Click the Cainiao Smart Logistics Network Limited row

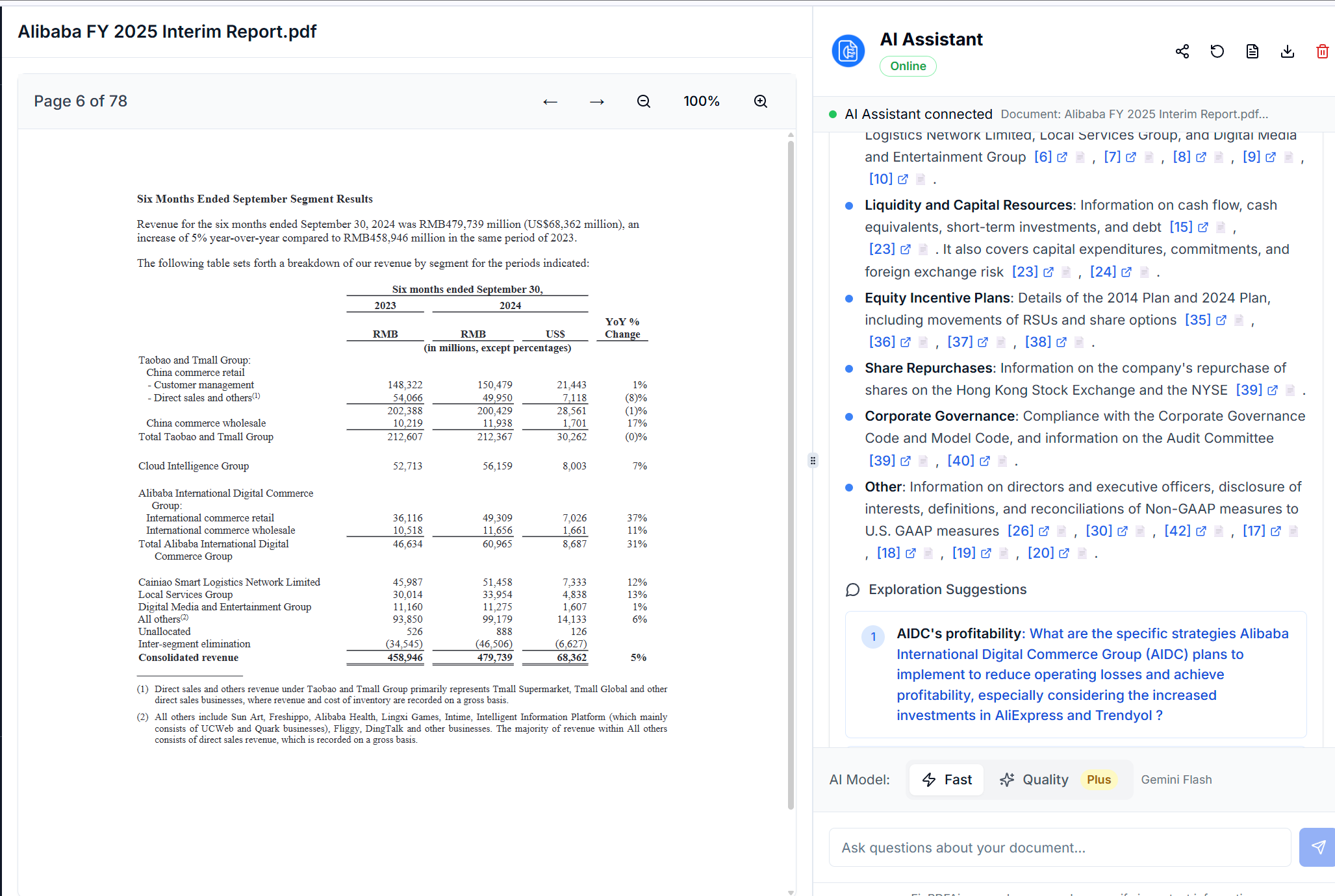tap(229, 582)
